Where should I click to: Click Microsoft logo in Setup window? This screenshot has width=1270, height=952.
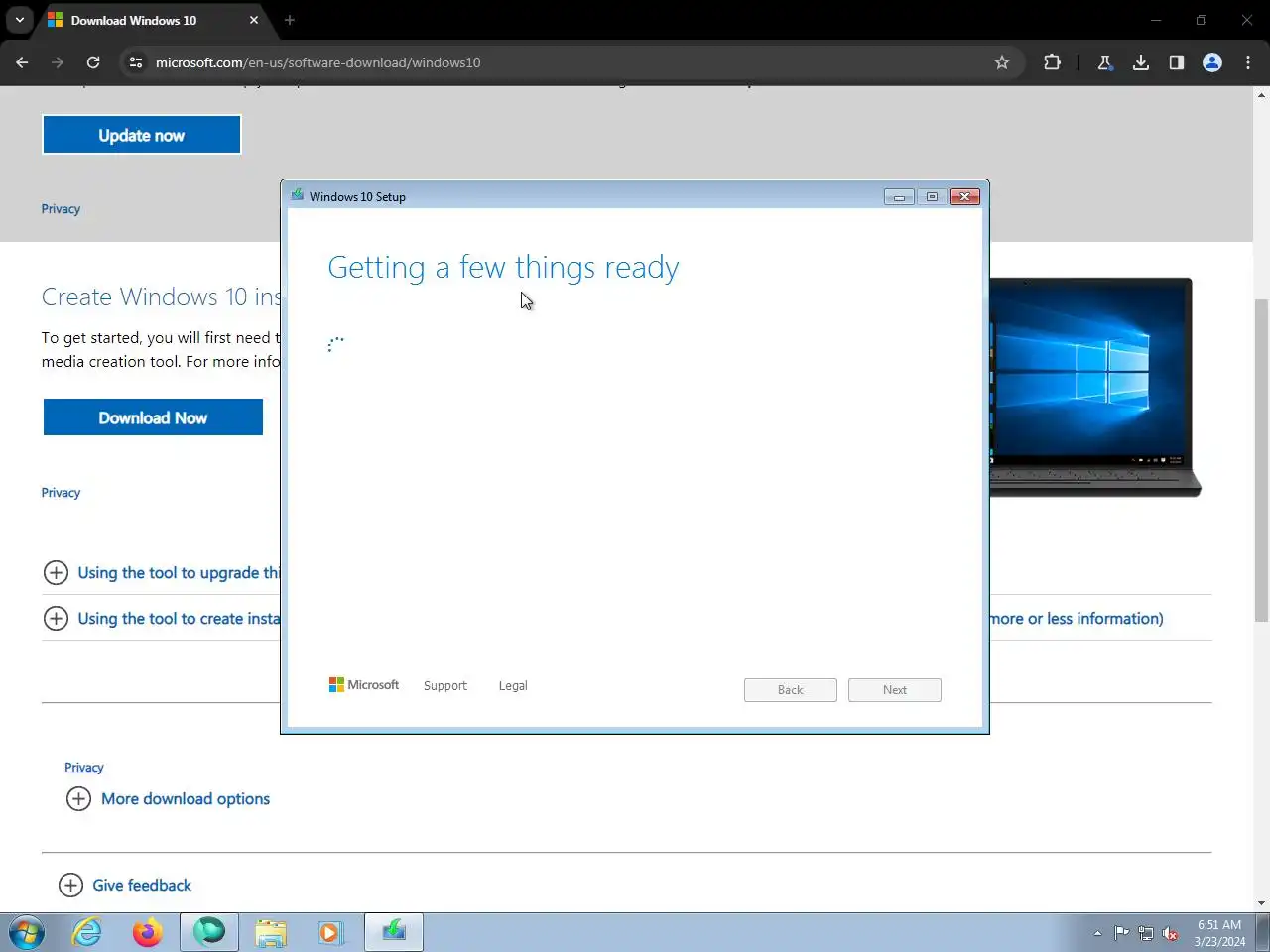pyautogui.click(x=364, y=685)
